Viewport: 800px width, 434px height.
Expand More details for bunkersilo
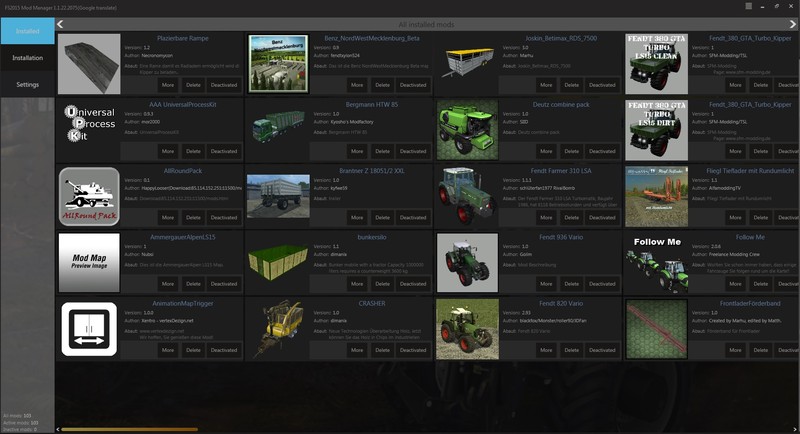coord(357,284)
